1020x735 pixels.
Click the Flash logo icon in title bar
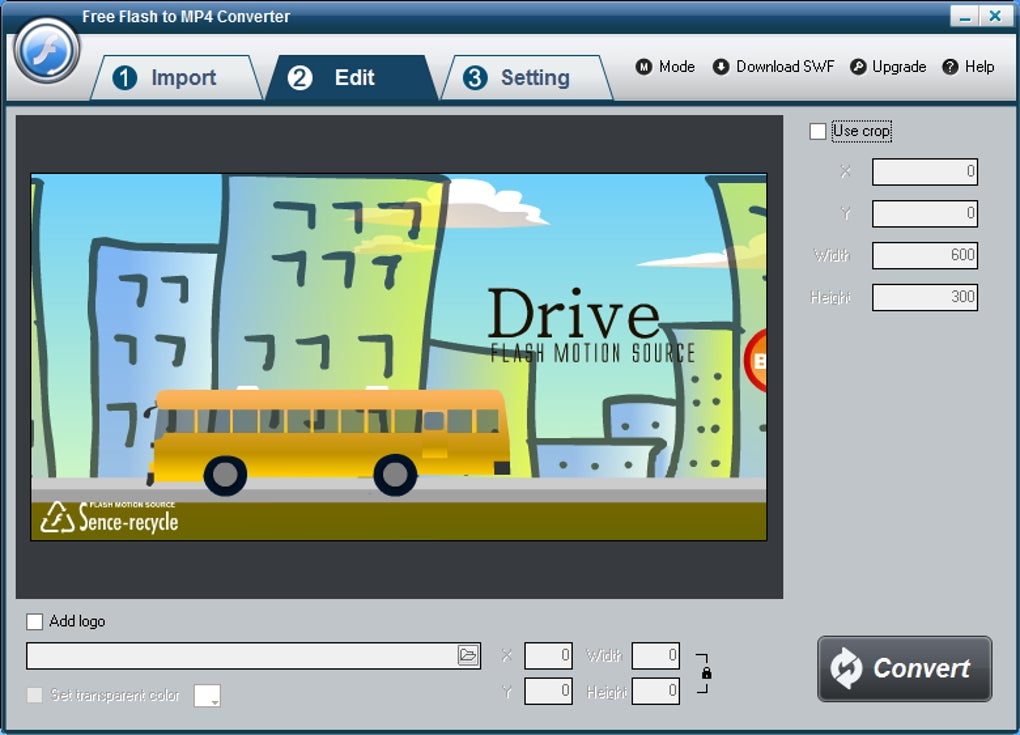point(47,51)
